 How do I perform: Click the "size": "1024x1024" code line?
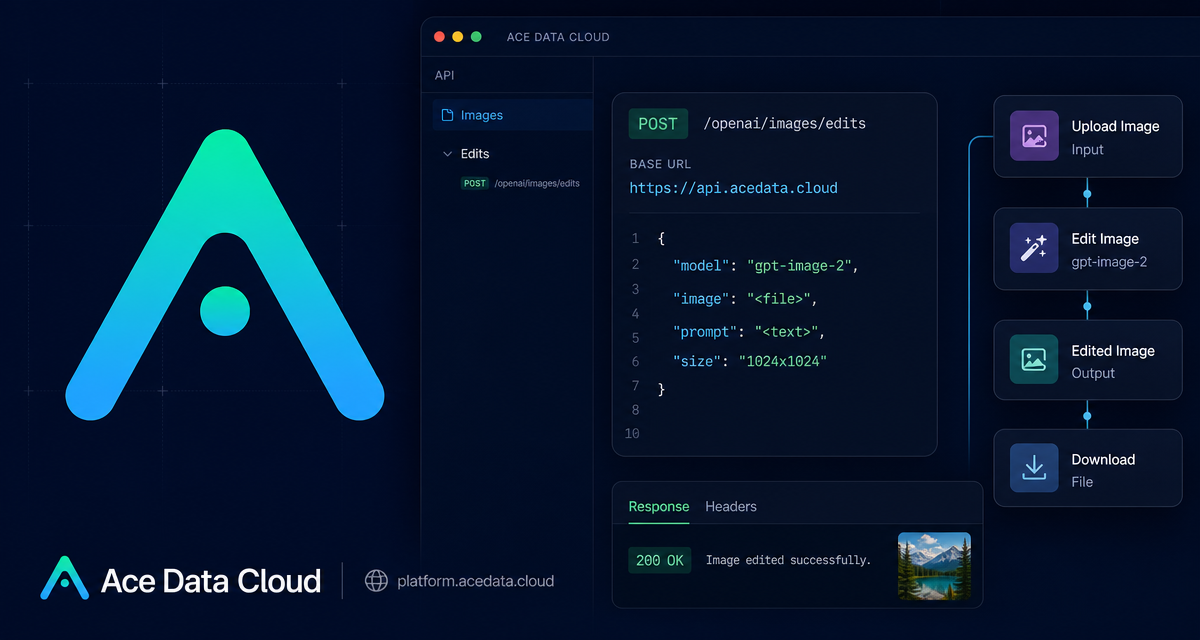tap(750, 361)
